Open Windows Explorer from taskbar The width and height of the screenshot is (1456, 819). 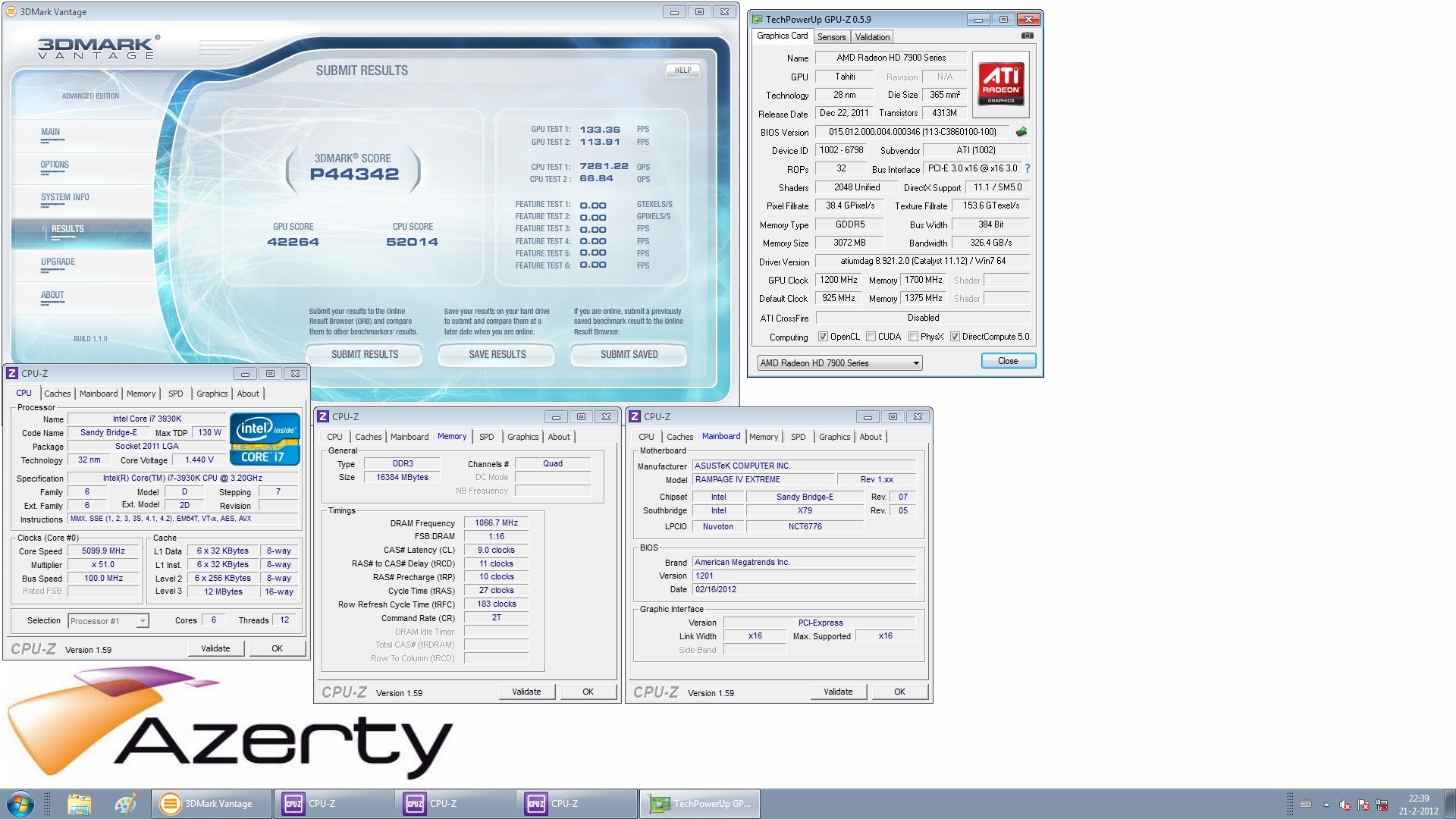pos(79,803)
